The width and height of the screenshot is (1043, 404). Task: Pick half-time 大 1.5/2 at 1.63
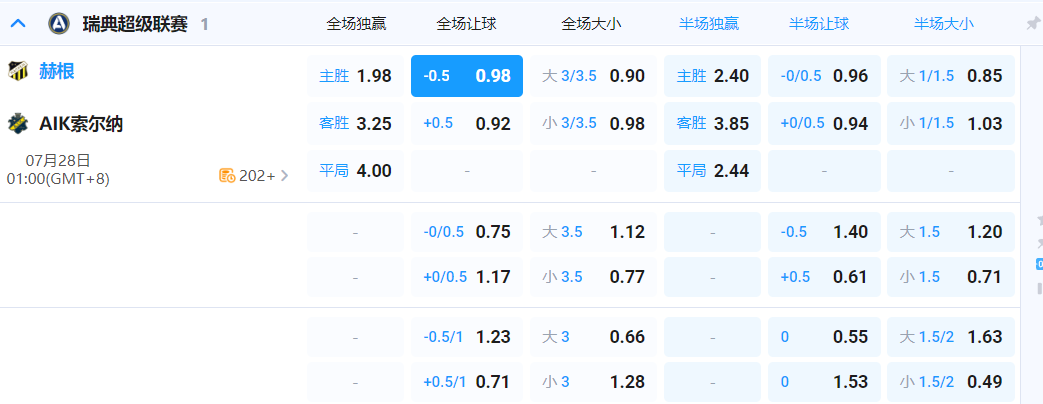click(951, 337)
